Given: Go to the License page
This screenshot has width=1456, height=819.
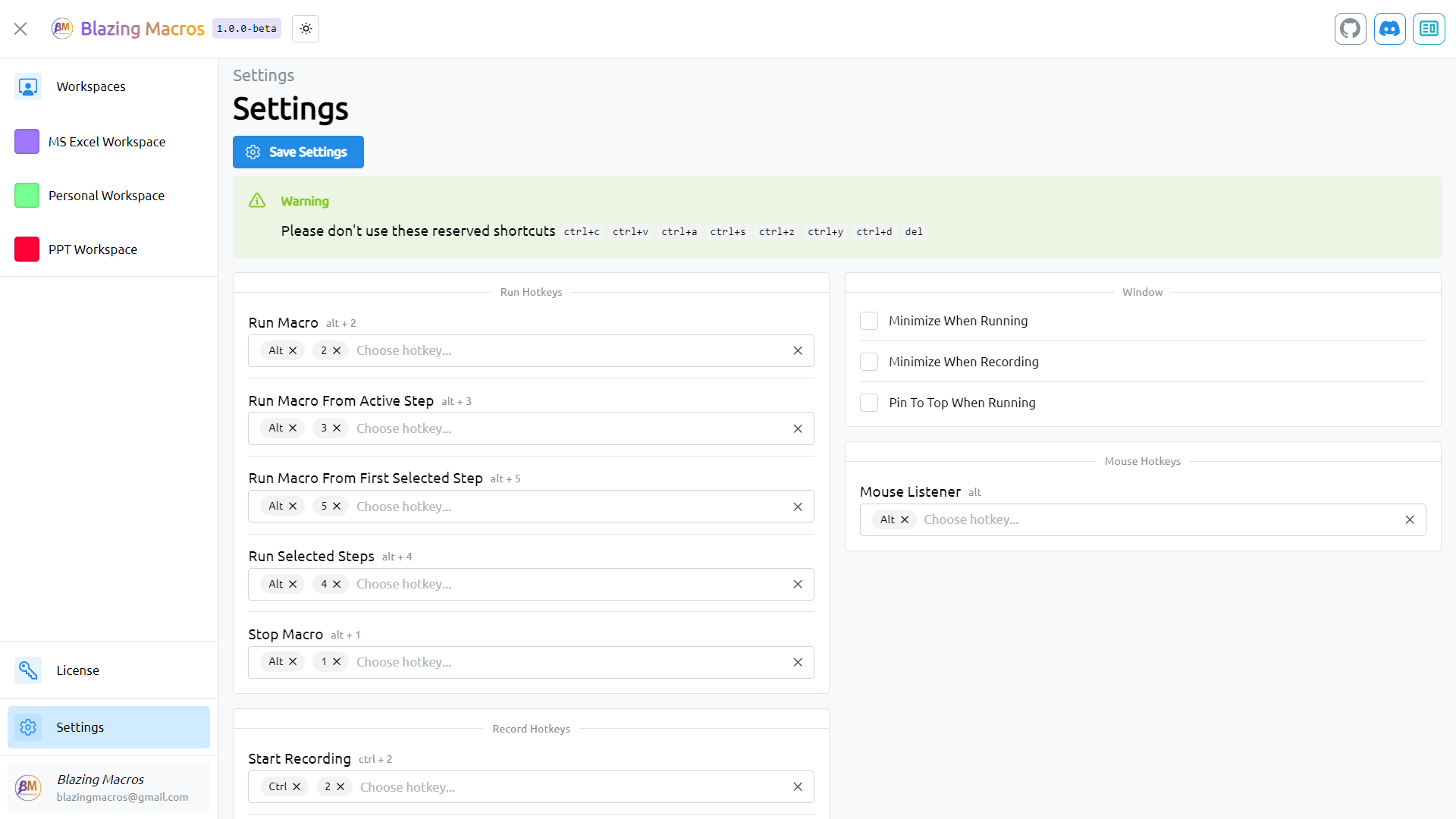Looking at the screenshot, I should pyautogui.click(x=108, y=670).
